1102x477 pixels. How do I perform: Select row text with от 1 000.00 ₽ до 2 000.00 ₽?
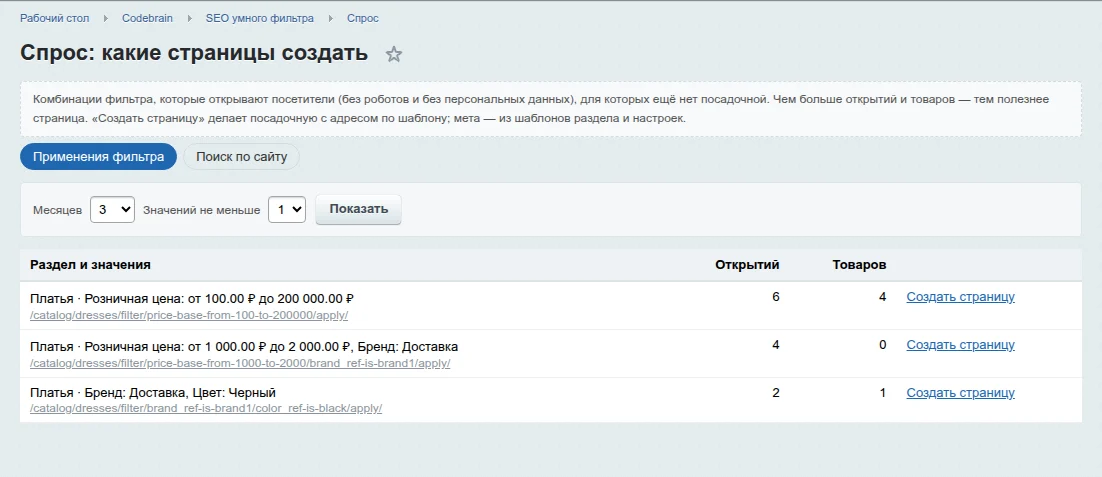pos(244,347)
